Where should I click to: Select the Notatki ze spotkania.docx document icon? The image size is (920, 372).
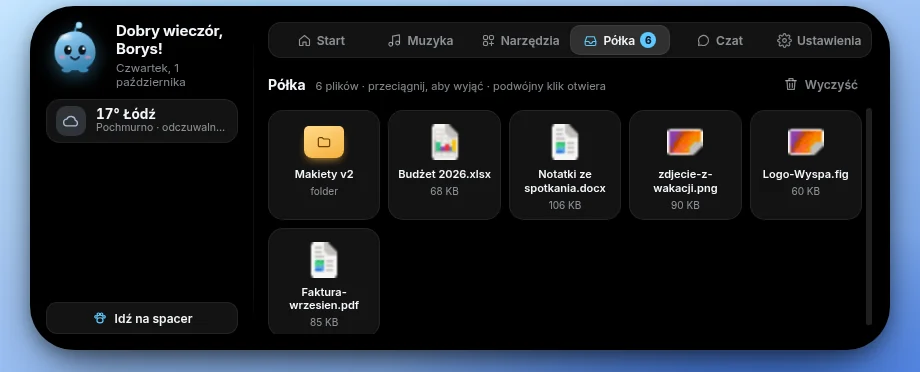coord(565,142)
